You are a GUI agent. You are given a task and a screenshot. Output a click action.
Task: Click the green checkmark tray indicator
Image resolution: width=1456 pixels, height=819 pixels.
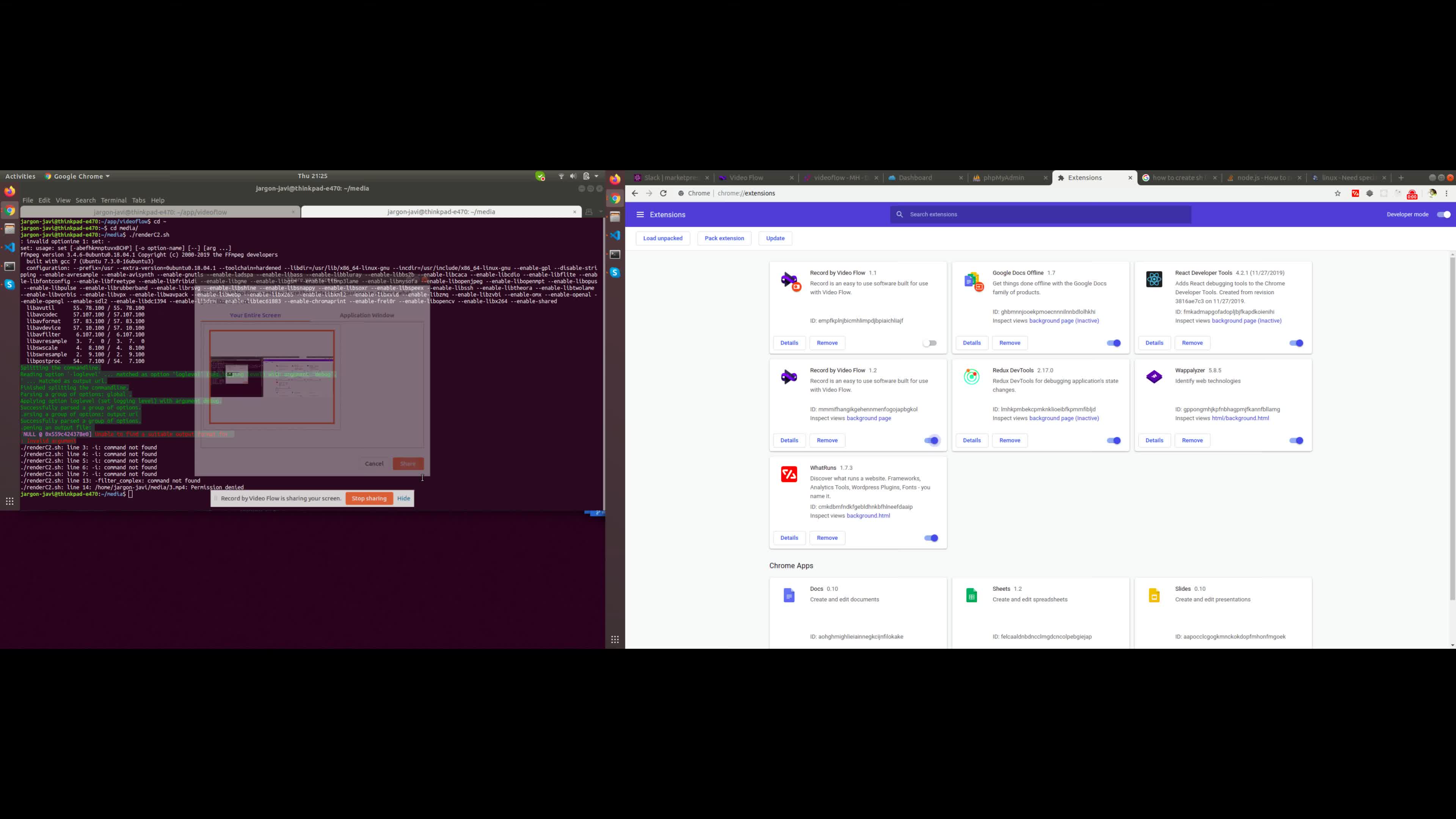pyautogui.click(x=540, y=176)
